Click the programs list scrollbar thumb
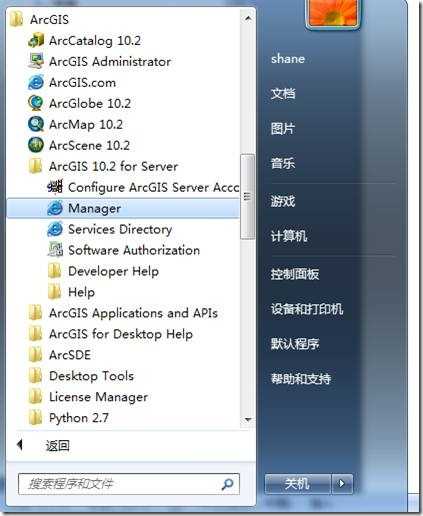This screenshot has height=516, width=423. coord(247,196)
